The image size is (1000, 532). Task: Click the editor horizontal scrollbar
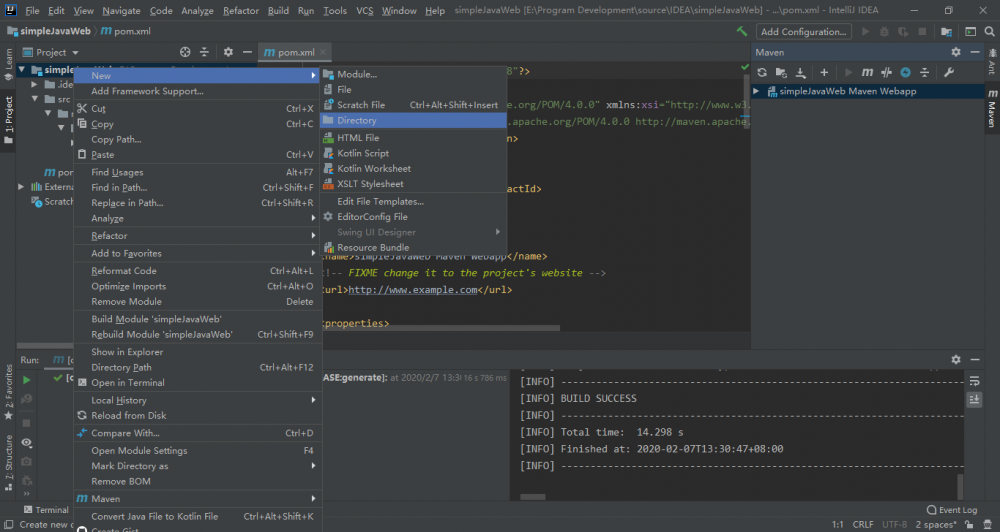click(x=440, y=328)
